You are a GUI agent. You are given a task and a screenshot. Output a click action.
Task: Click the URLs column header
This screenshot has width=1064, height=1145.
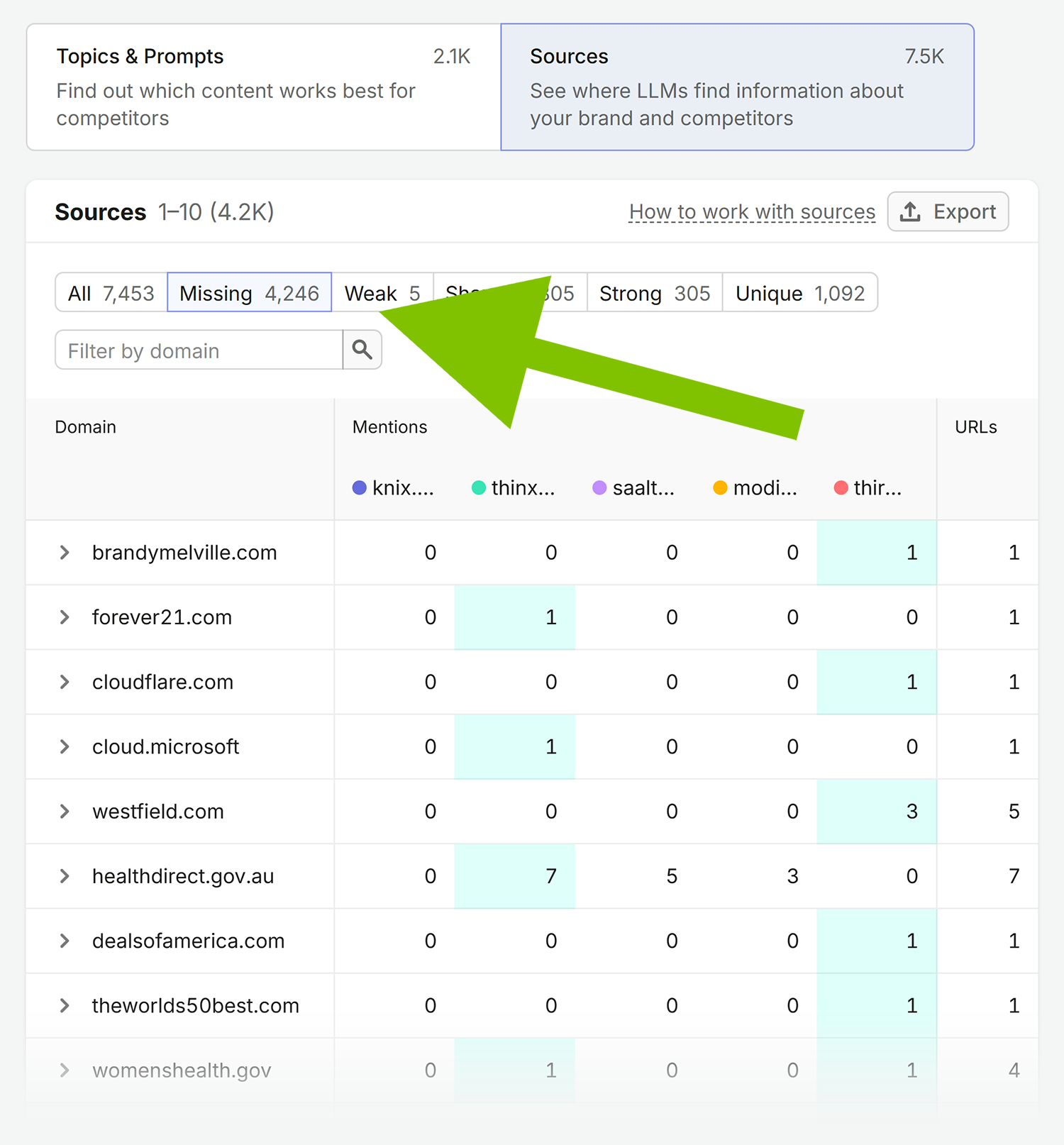tap(976, 427)
